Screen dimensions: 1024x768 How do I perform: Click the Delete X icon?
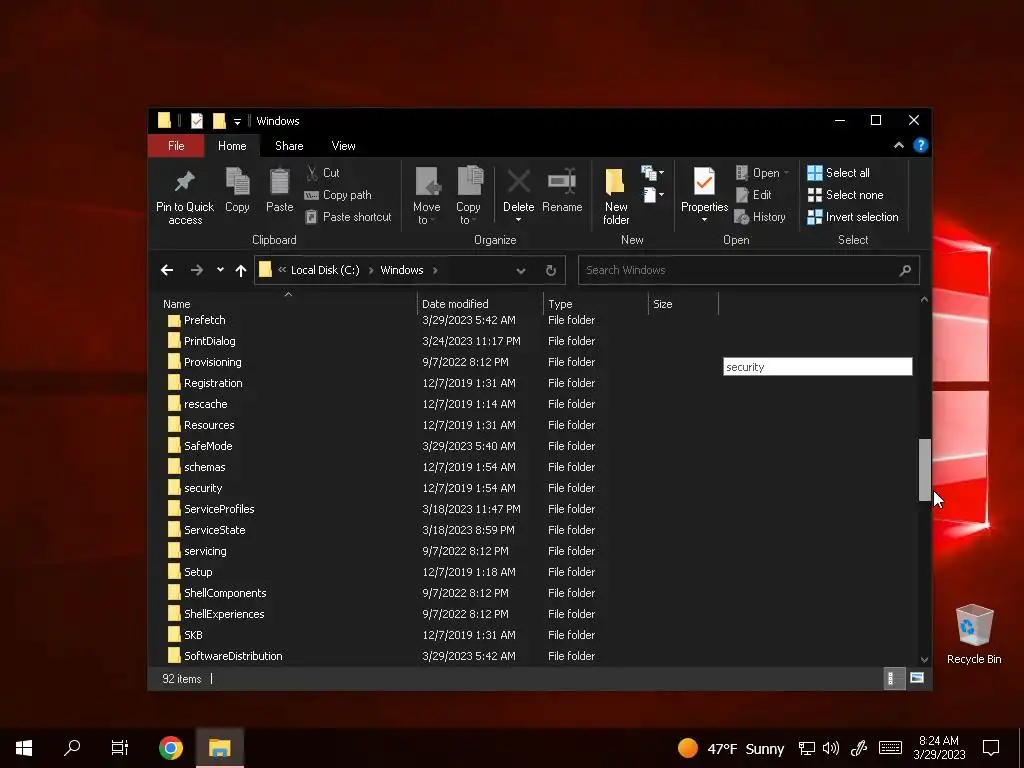click(x=519, y=182)
